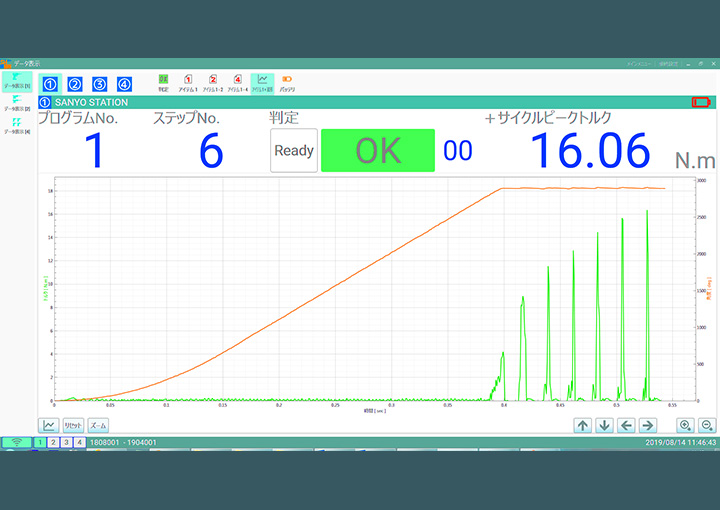Select データ表示 [1] layout in sidebar
The image size is (720, 510).
tap(16, 79)
